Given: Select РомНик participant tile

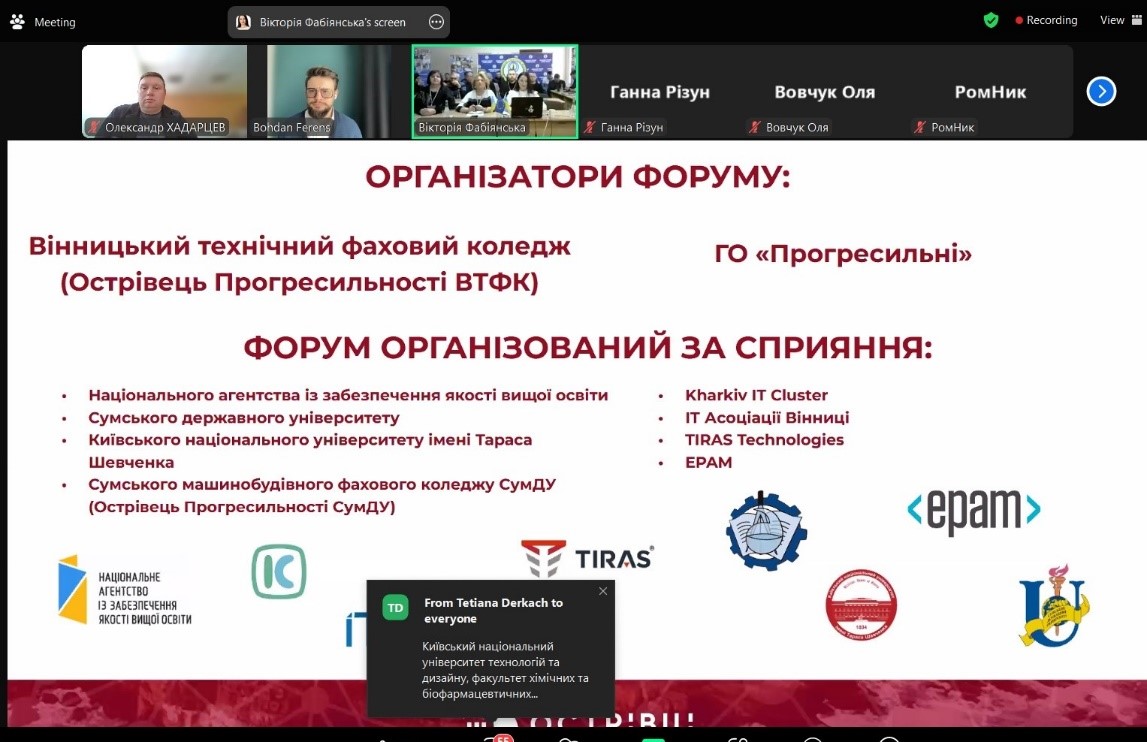Looking at the screenshot, I should (x=990, y=91).
